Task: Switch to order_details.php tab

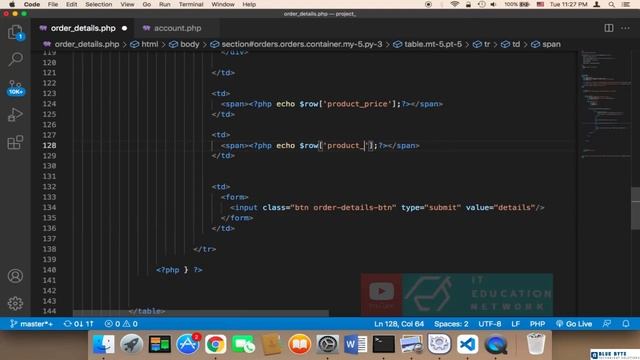Action: pyautogui.click(x=83, y=28)
